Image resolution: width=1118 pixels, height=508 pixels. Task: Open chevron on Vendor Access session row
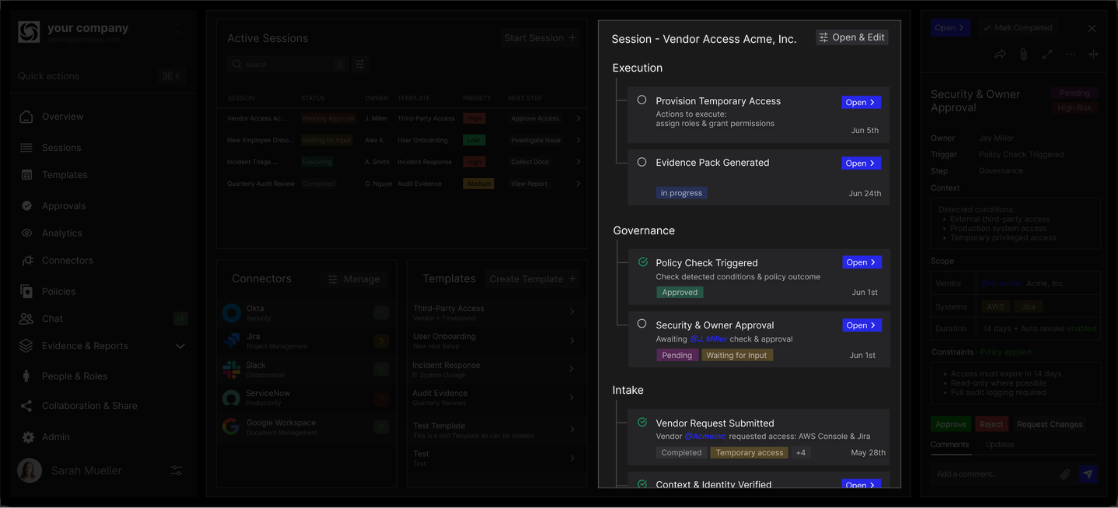578,118
